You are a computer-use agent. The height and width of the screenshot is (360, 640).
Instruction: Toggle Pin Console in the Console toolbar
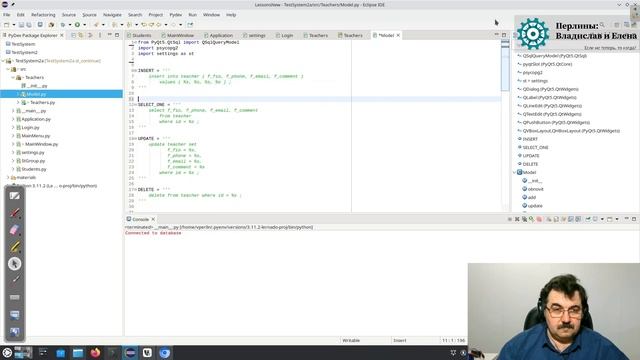point(588,220)
